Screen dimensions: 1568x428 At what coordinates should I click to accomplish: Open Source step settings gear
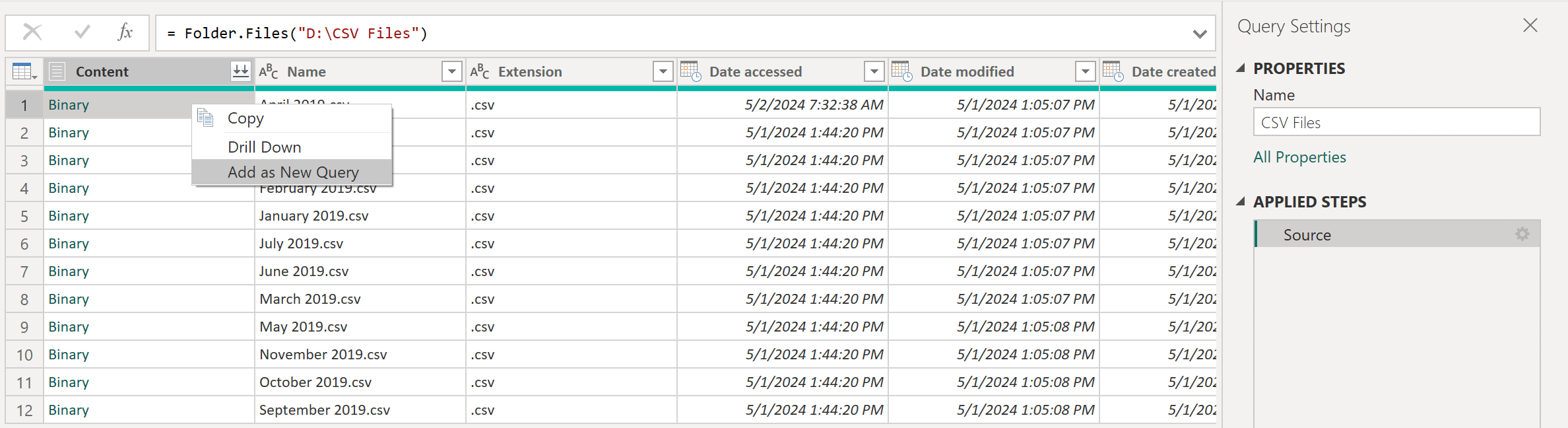[x=1522, y=234]
